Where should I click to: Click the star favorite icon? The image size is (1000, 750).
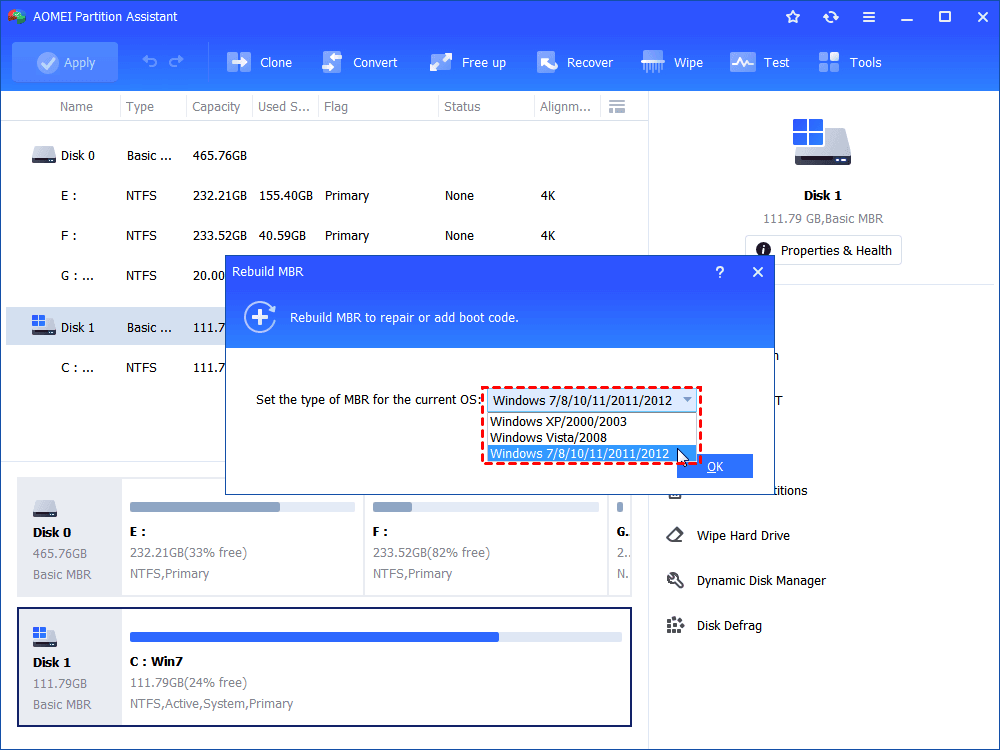(793, 17)
